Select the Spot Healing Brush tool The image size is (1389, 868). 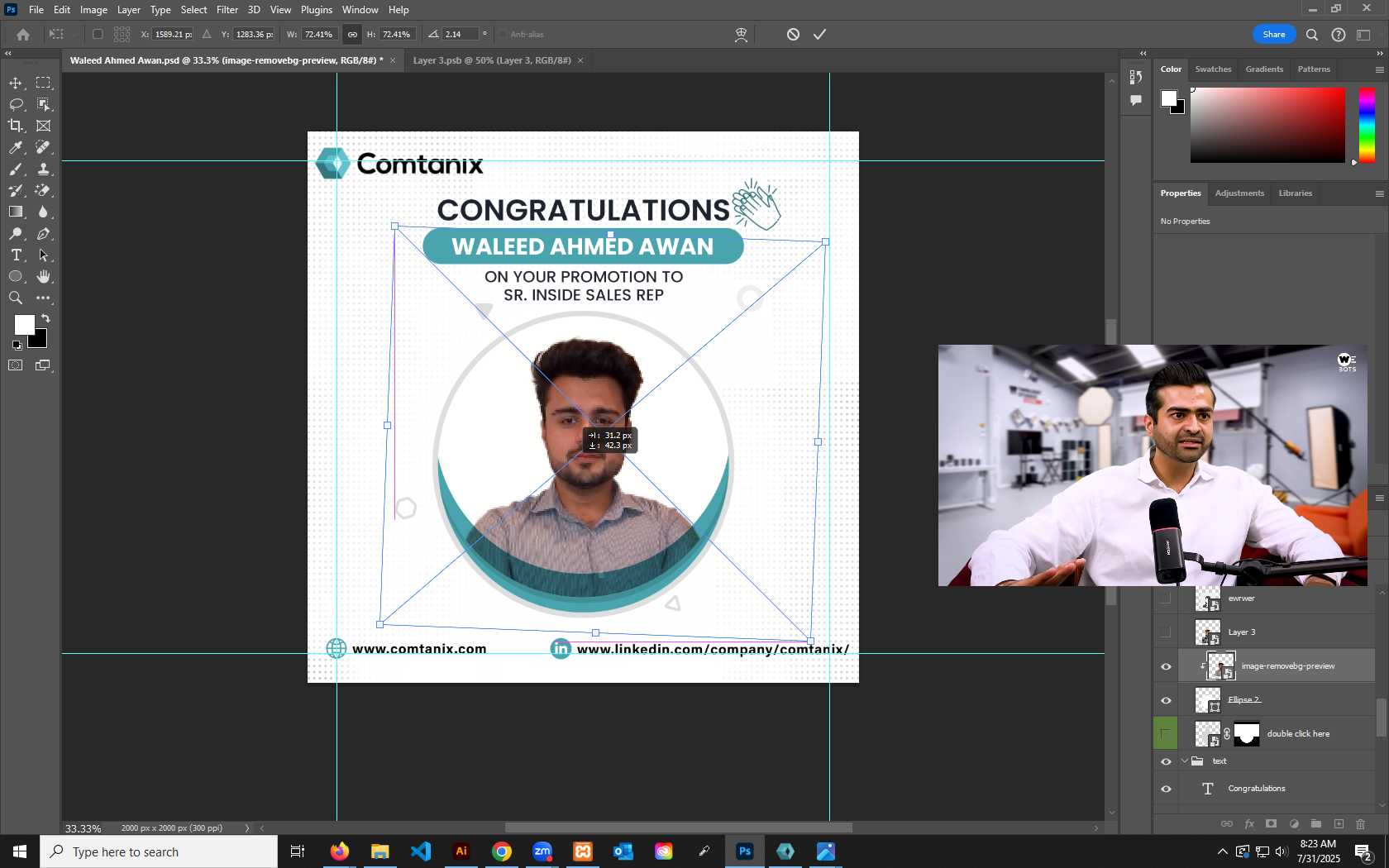pyautogui.click(x=44, y=147)
